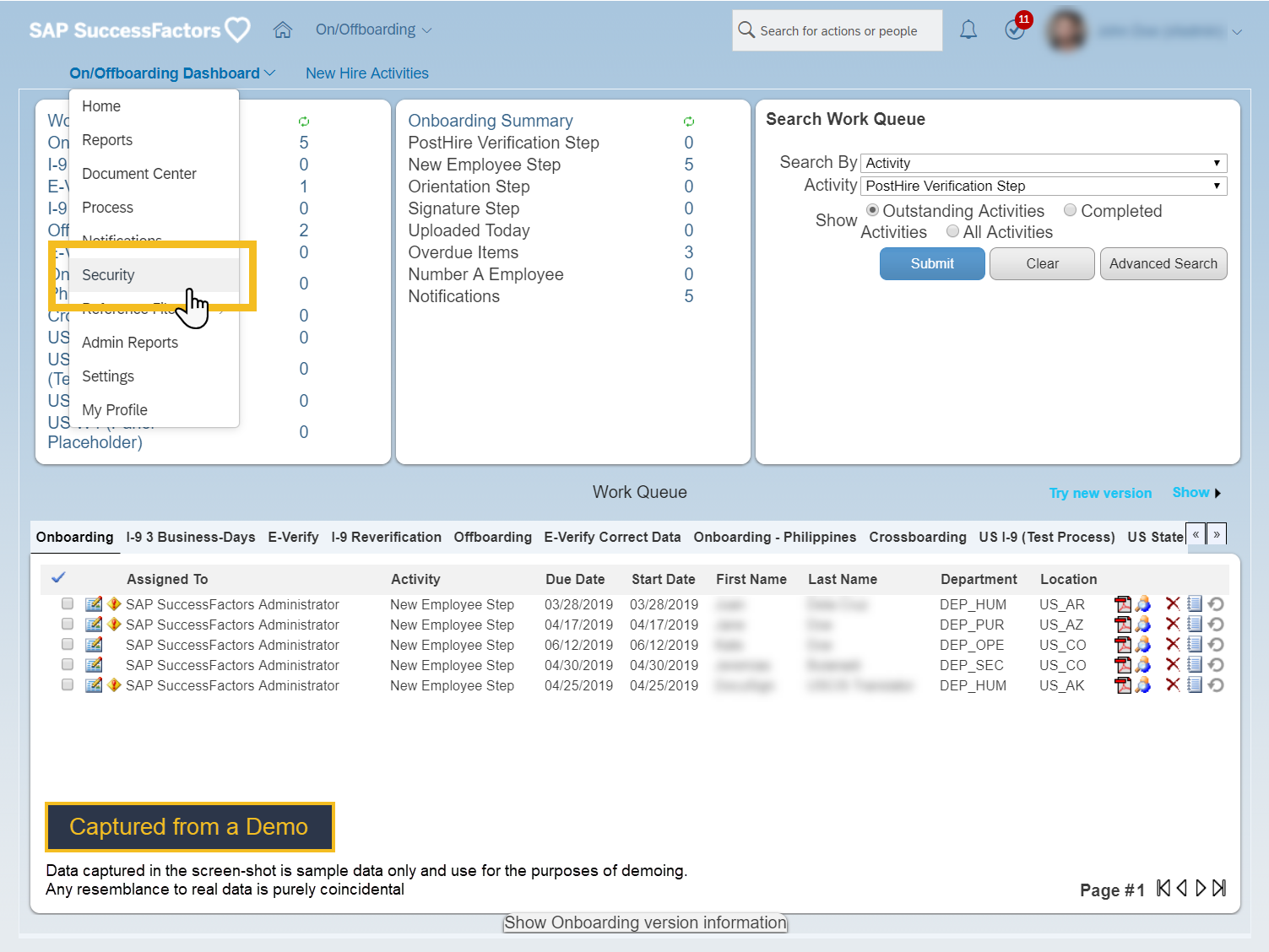Tick the checkbox for the 04/25/2019 row
This screenshot has width=1269, height=952.
pyautogui.click(x=68, y=685)
